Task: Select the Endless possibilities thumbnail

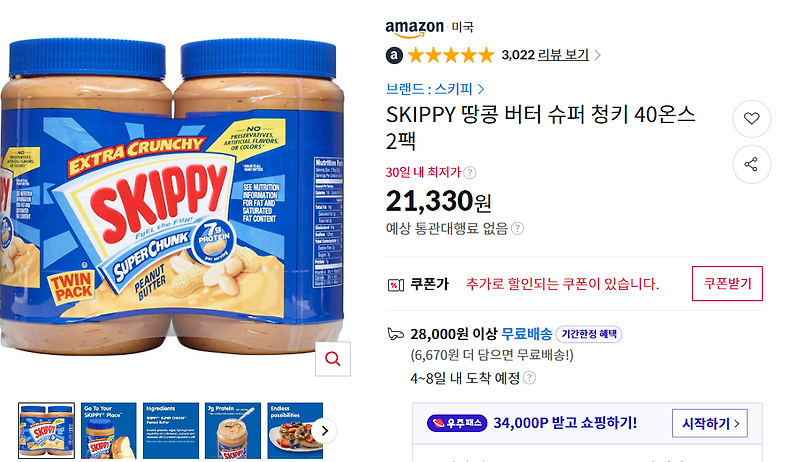Action: [x=295, y=430]
